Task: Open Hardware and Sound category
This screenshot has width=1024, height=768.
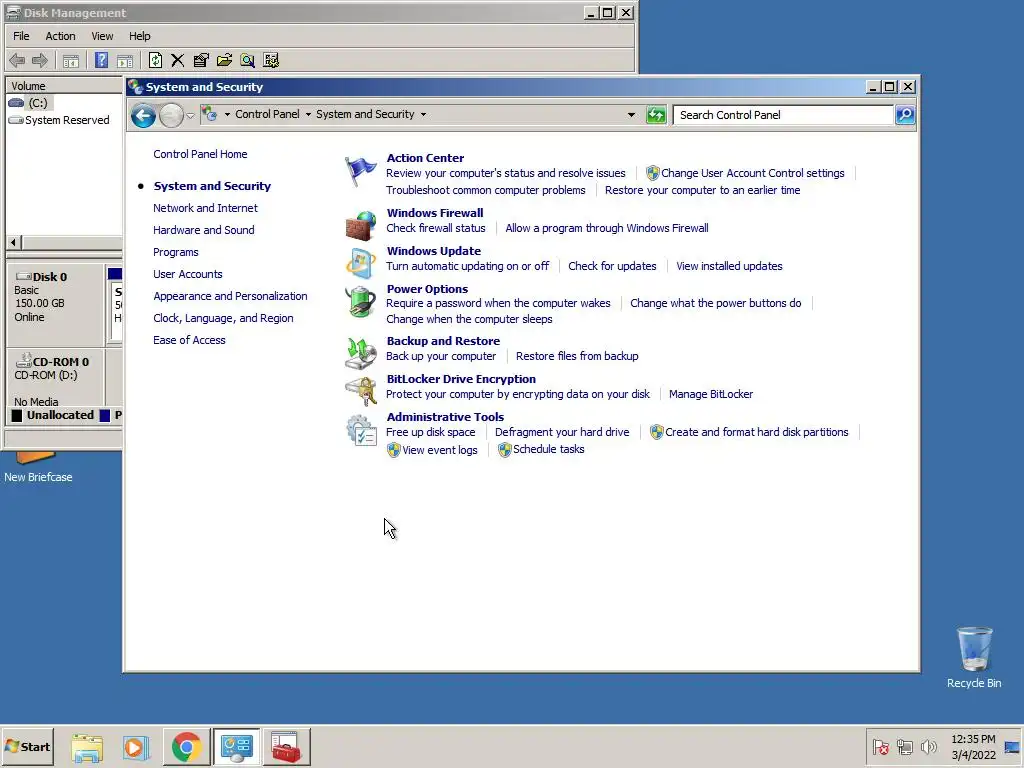Action: pyautogui.click(x=204, y=230)
